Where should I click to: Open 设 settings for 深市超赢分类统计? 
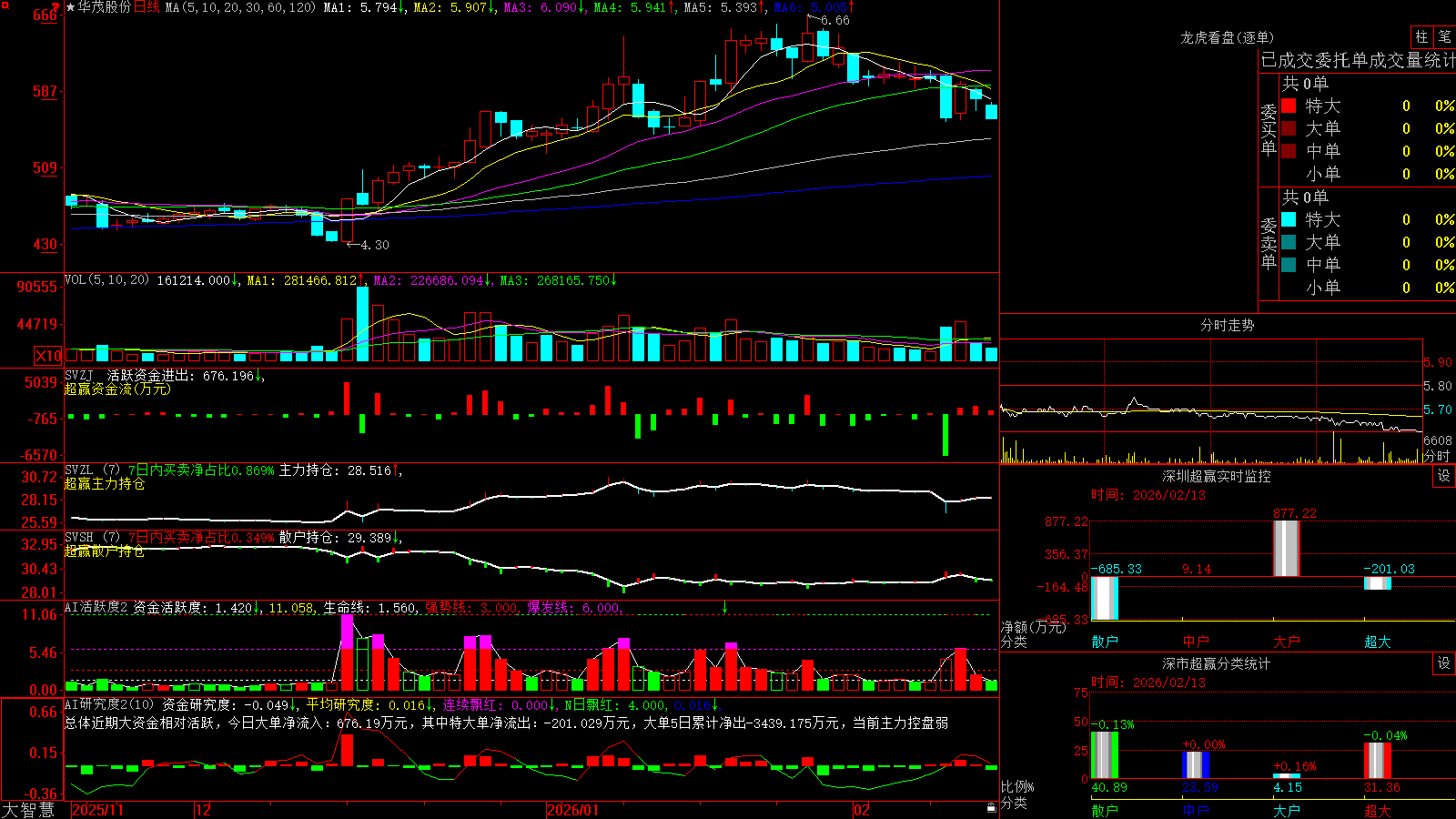tap(1444, 663)
